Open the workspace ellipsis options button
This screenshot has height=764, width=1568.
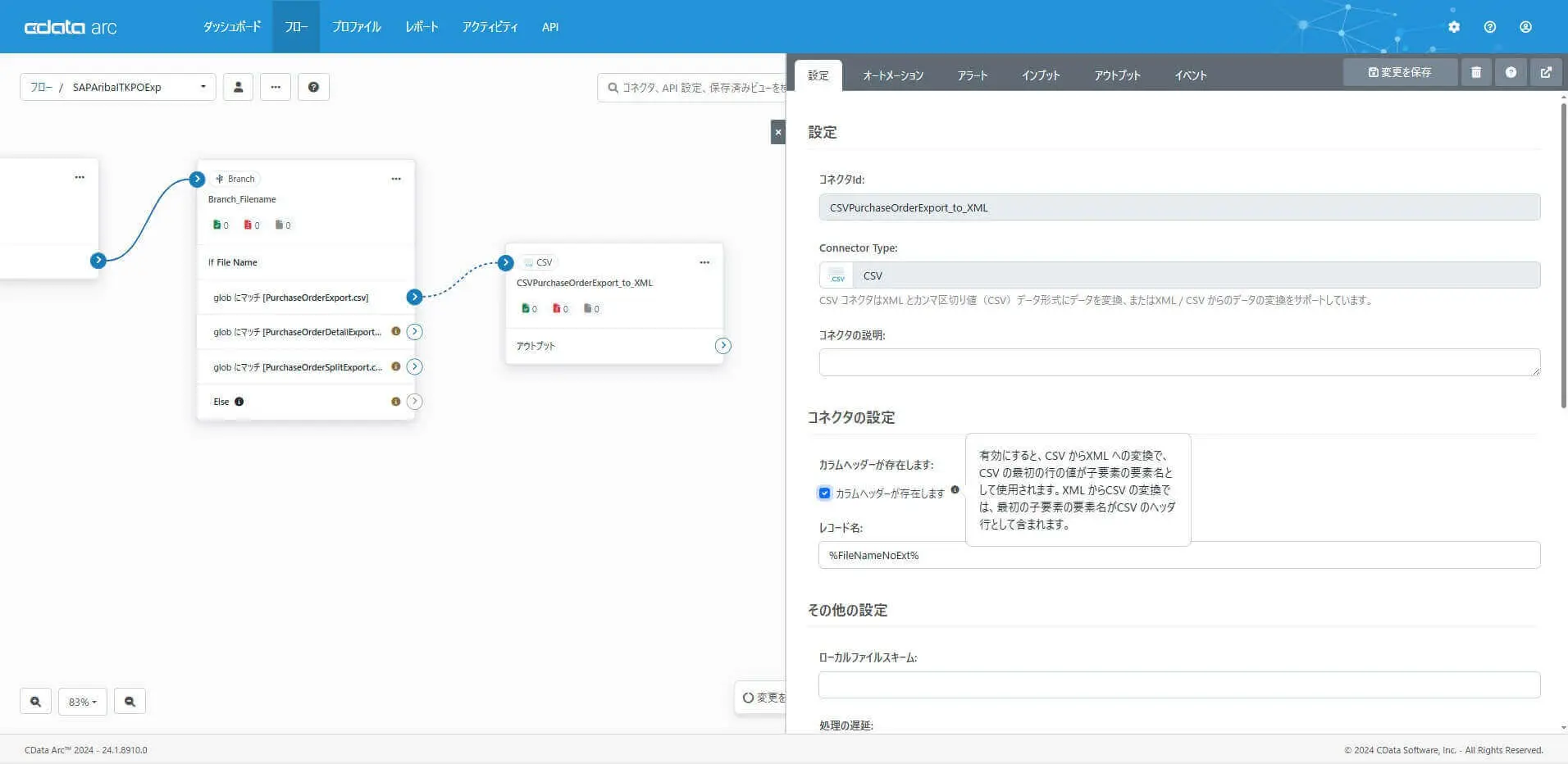[x=276, y=87]
